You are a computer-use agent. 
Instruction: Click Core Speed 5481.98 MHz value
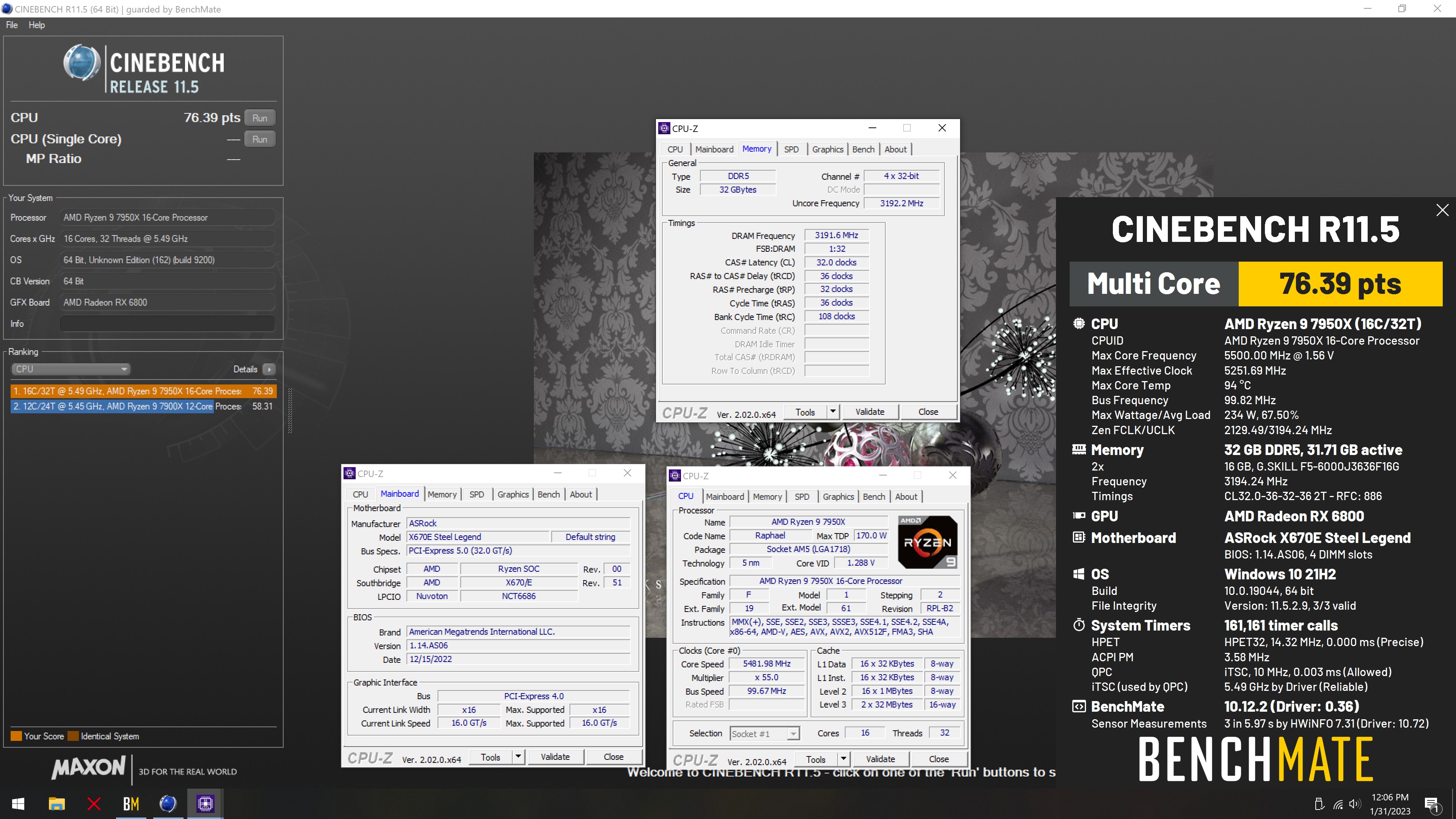[x=766, y=664]
